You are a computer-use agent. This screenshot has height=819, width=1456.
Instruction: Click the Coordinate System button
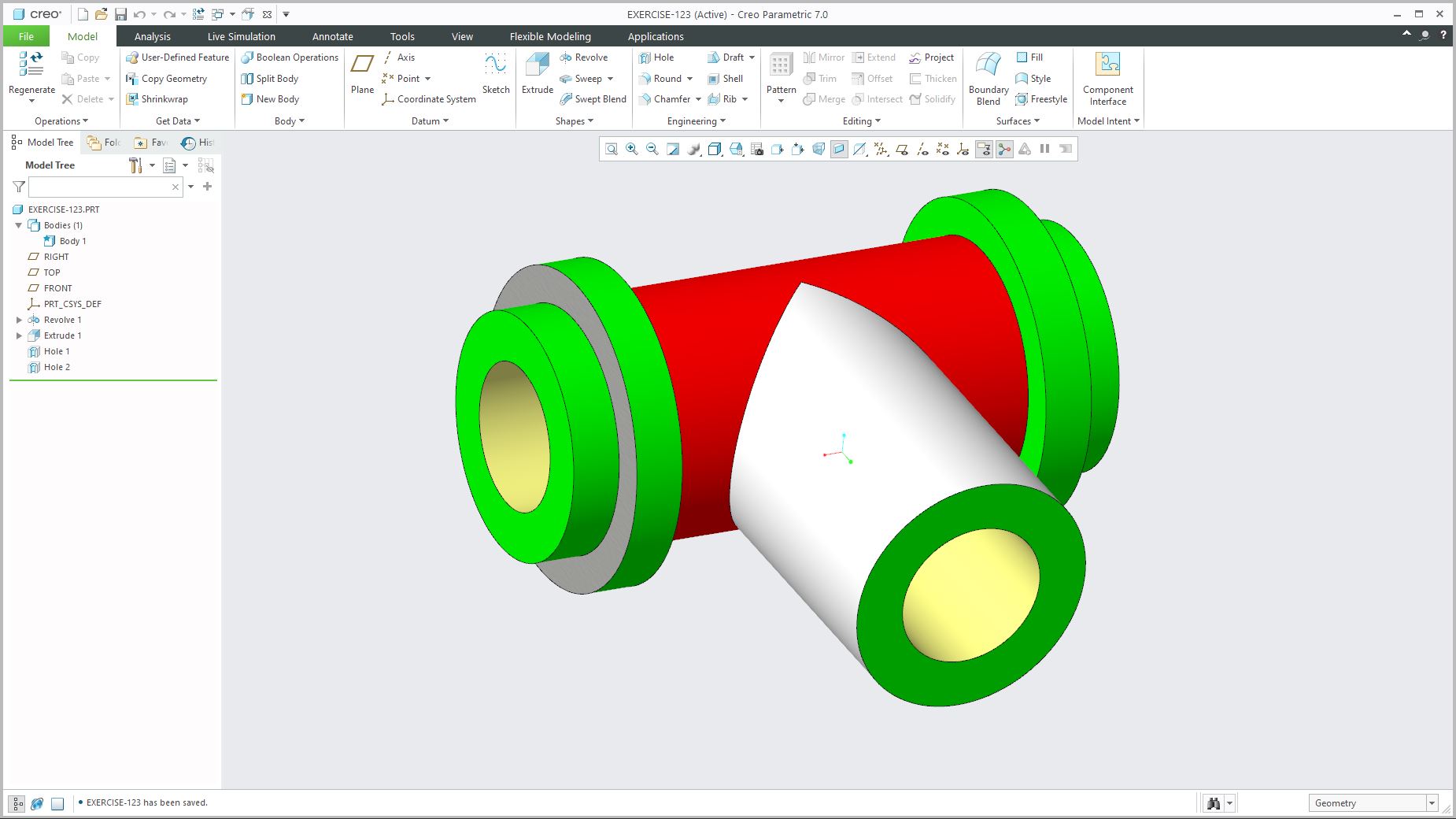(x=429, y=99)
